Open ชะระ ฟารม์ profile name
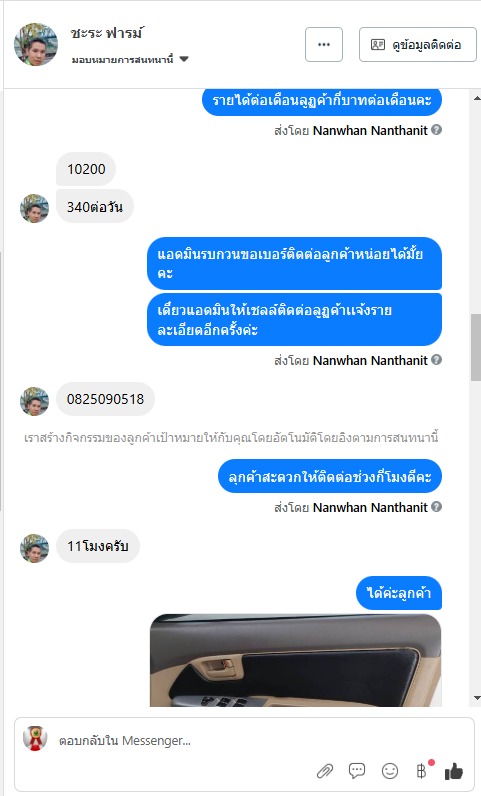 [107, 33]
